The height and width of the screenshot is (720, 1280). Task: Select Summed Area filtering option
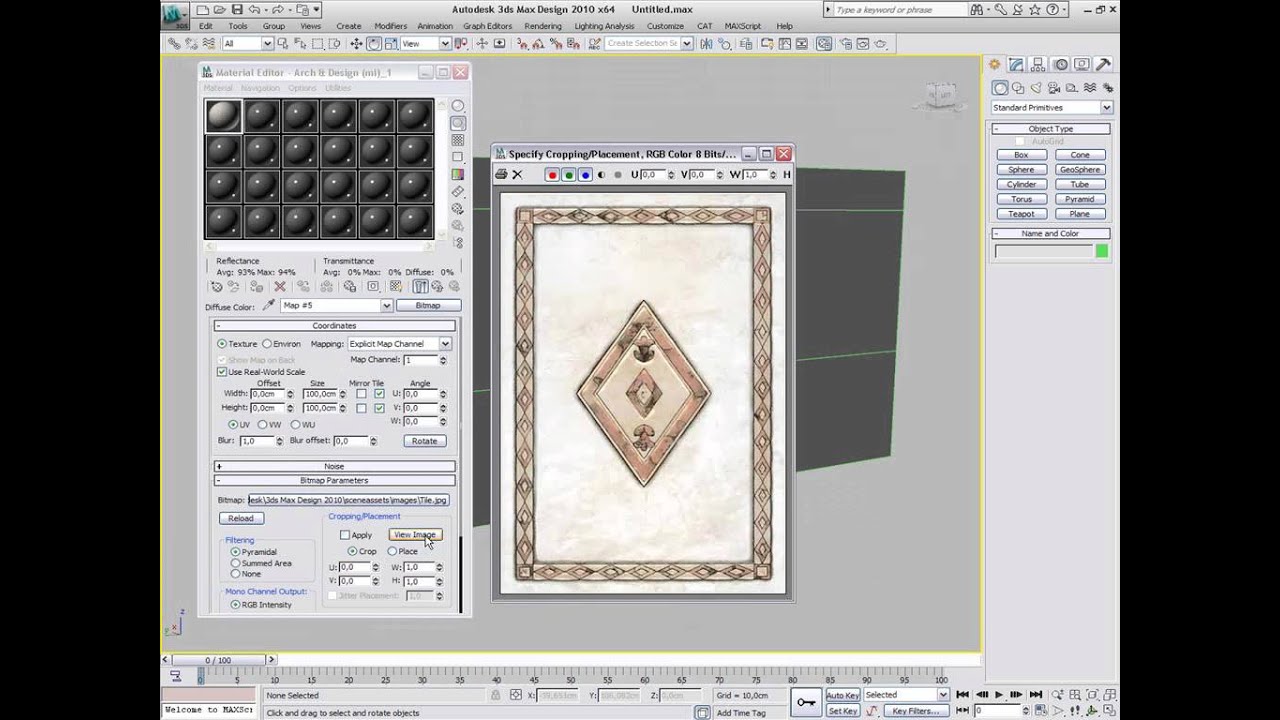236,563
